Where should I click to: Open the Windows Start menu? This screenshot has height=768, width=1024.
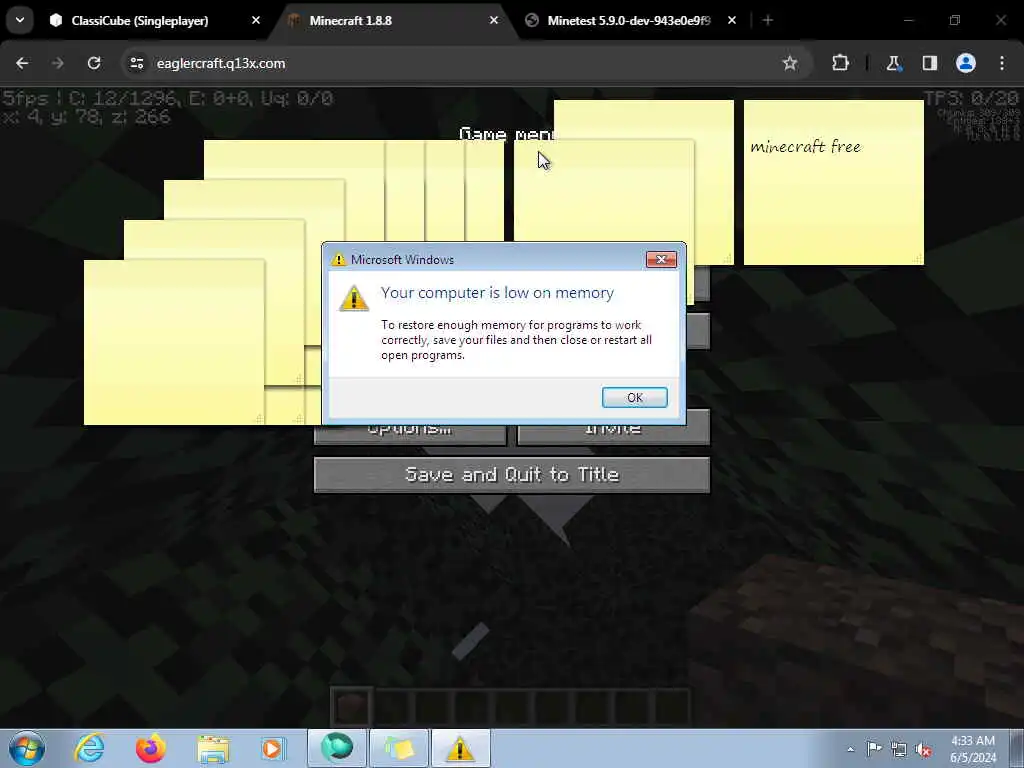click(27, 748)
